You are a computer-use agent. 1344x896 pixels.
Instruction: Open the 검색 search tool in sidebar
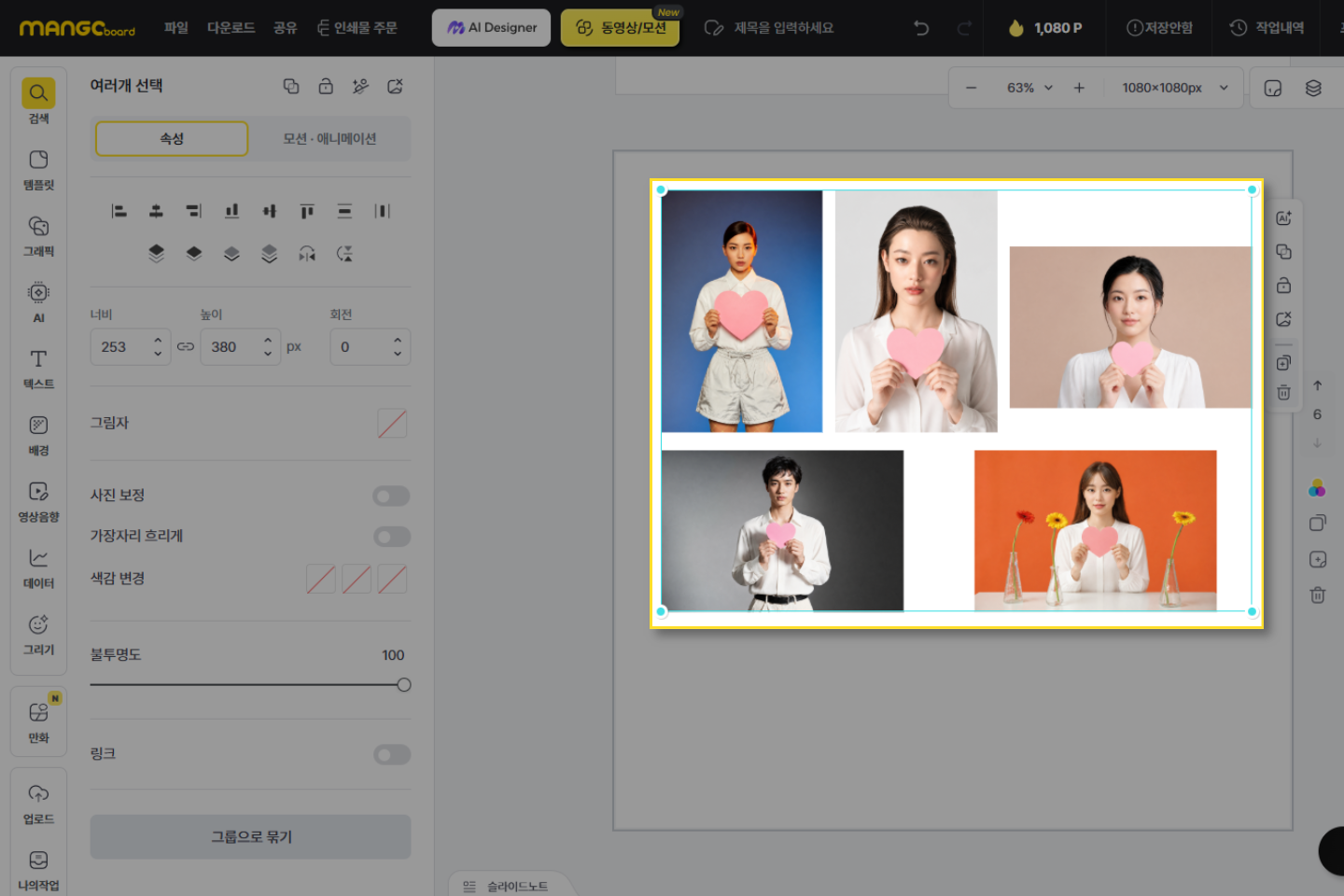pyautogui.click(x=38, y=102)
